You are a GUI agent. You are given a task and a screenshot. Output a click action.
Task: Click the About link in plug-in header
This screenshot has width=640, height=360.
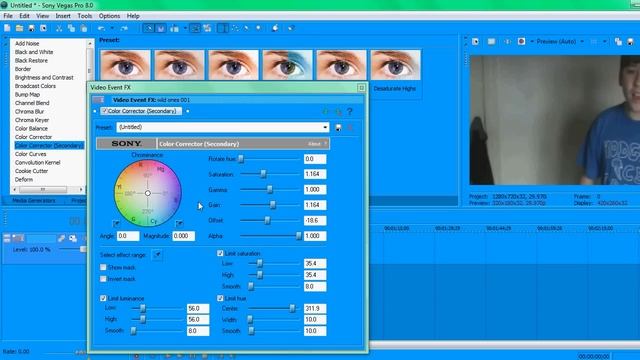(314, 144)
